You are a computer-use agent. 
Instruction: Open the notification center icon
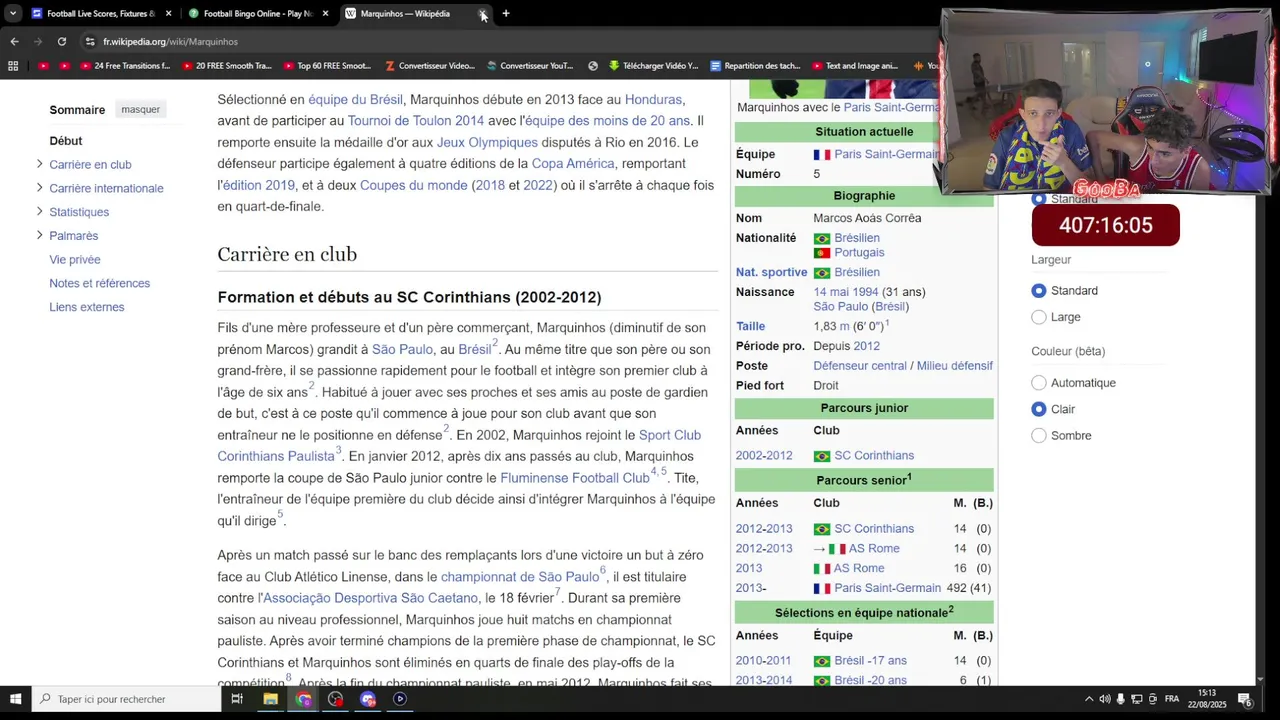(1245, 699)
